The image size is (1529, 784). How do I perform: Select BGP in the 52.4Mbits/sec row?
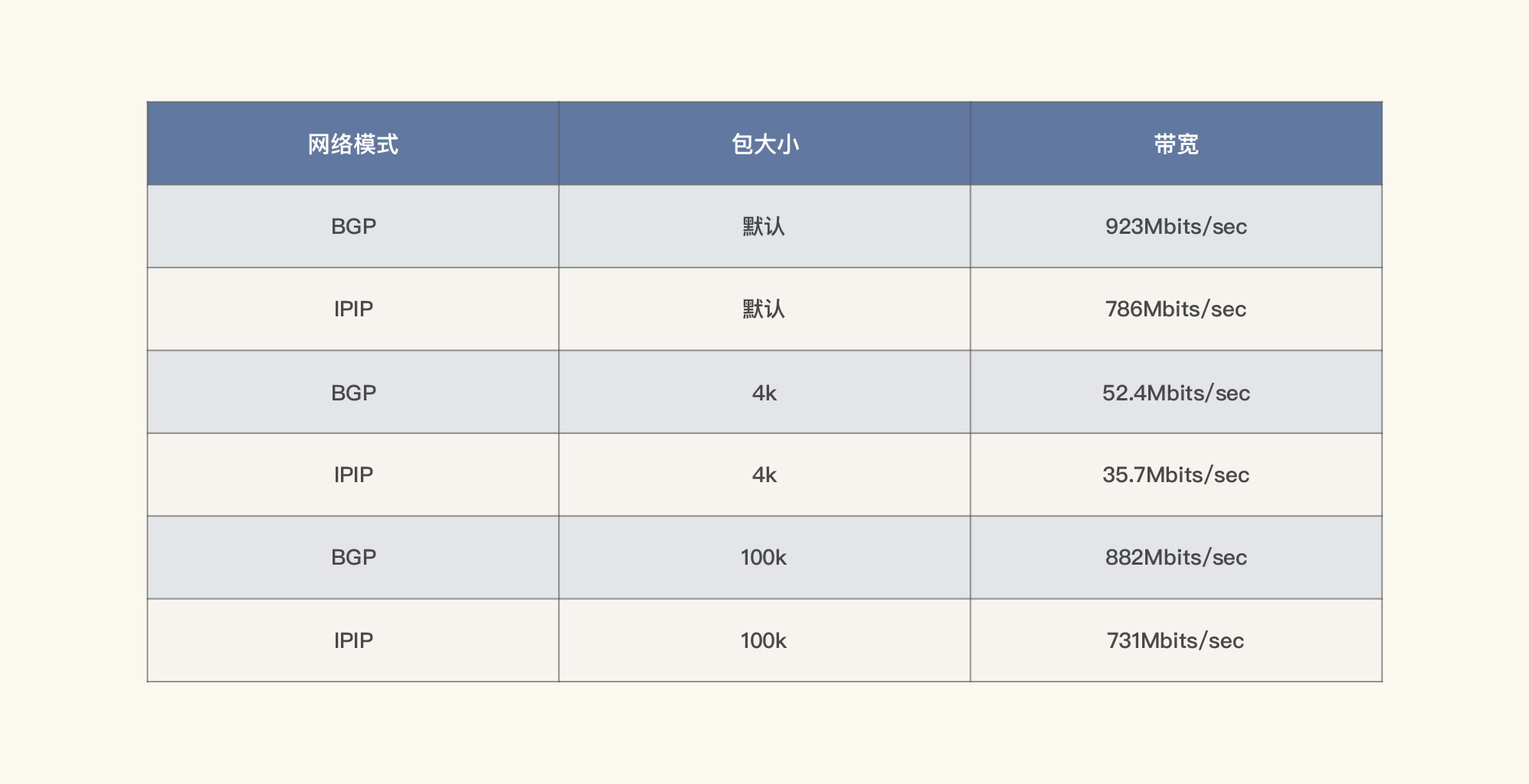coord(353,393)
